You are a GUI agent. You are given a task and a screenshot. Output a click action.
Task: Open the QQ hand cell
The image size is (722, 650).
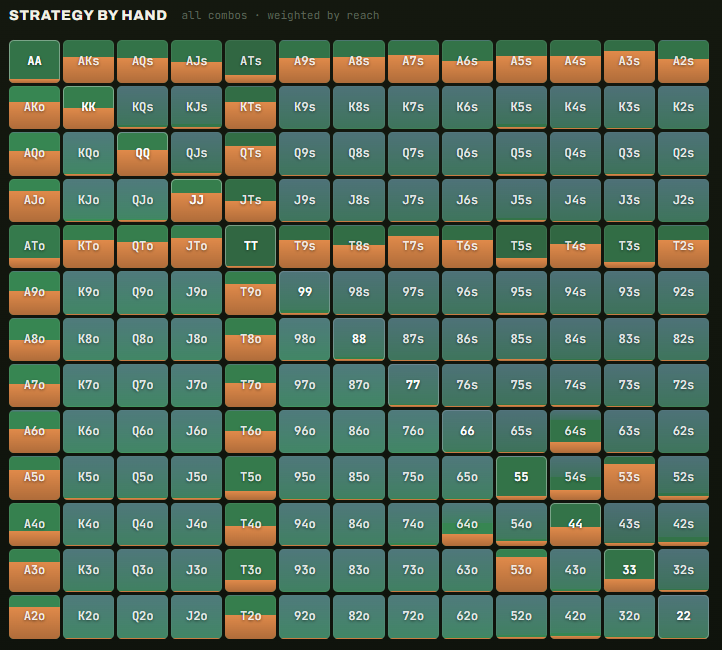(143, 154)
